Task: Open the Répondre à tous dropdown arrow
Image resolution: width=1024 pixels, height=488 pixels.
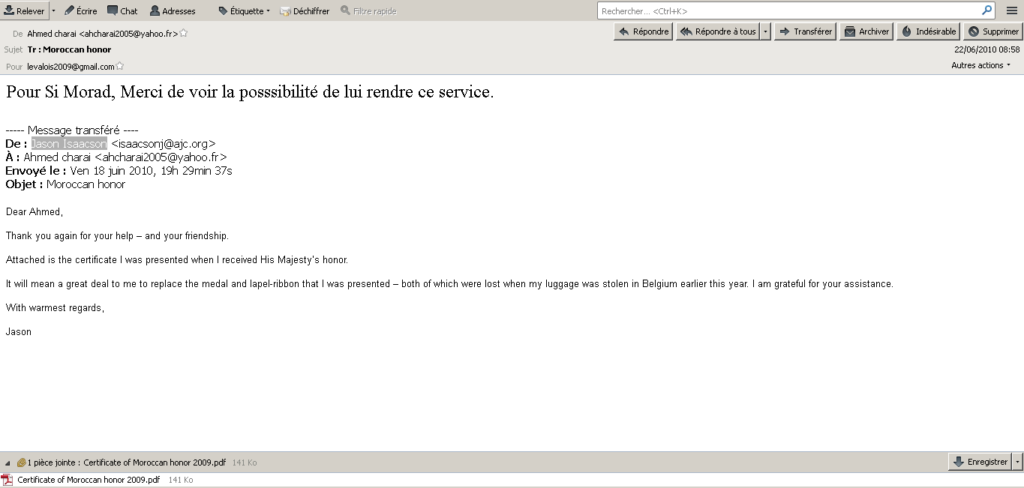Action: coord(766,32)
